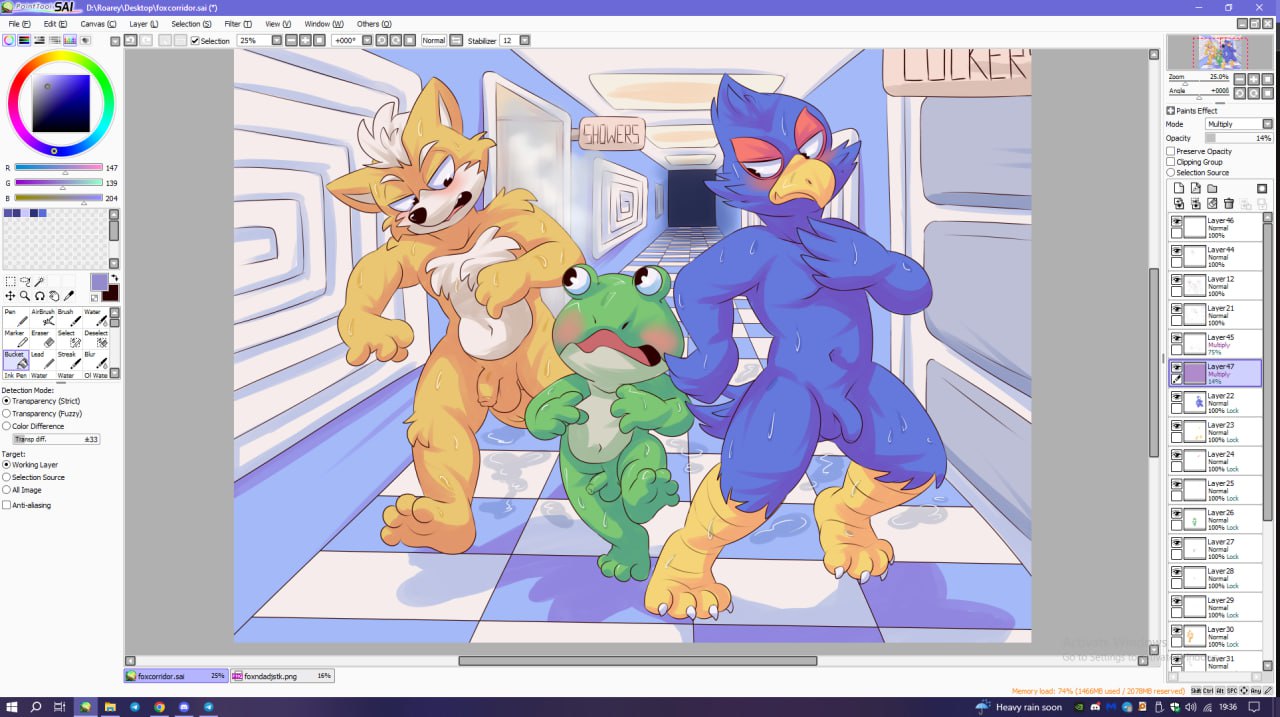Delete layer using the trash icon
This screenshot has width=1280, height=717.
coord(1229,203)
